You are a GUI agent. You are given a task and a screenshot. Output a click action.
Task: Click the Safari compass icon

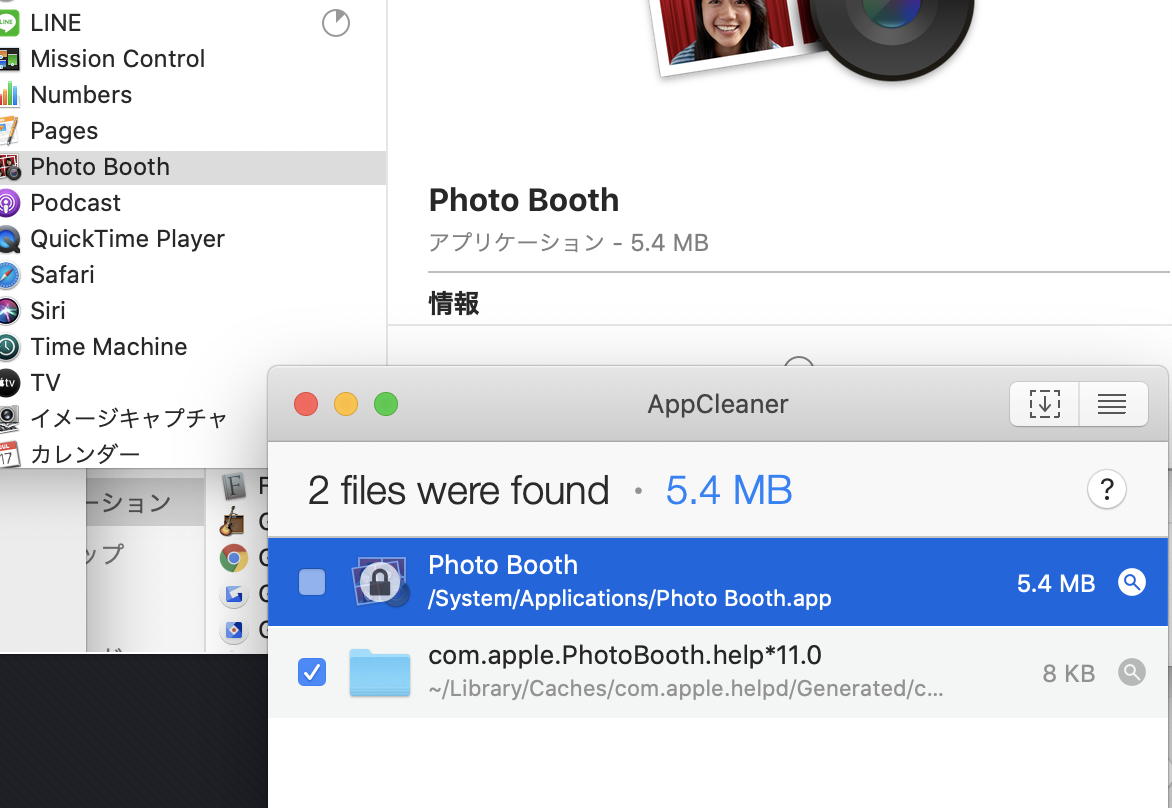(x=8, y=275)
